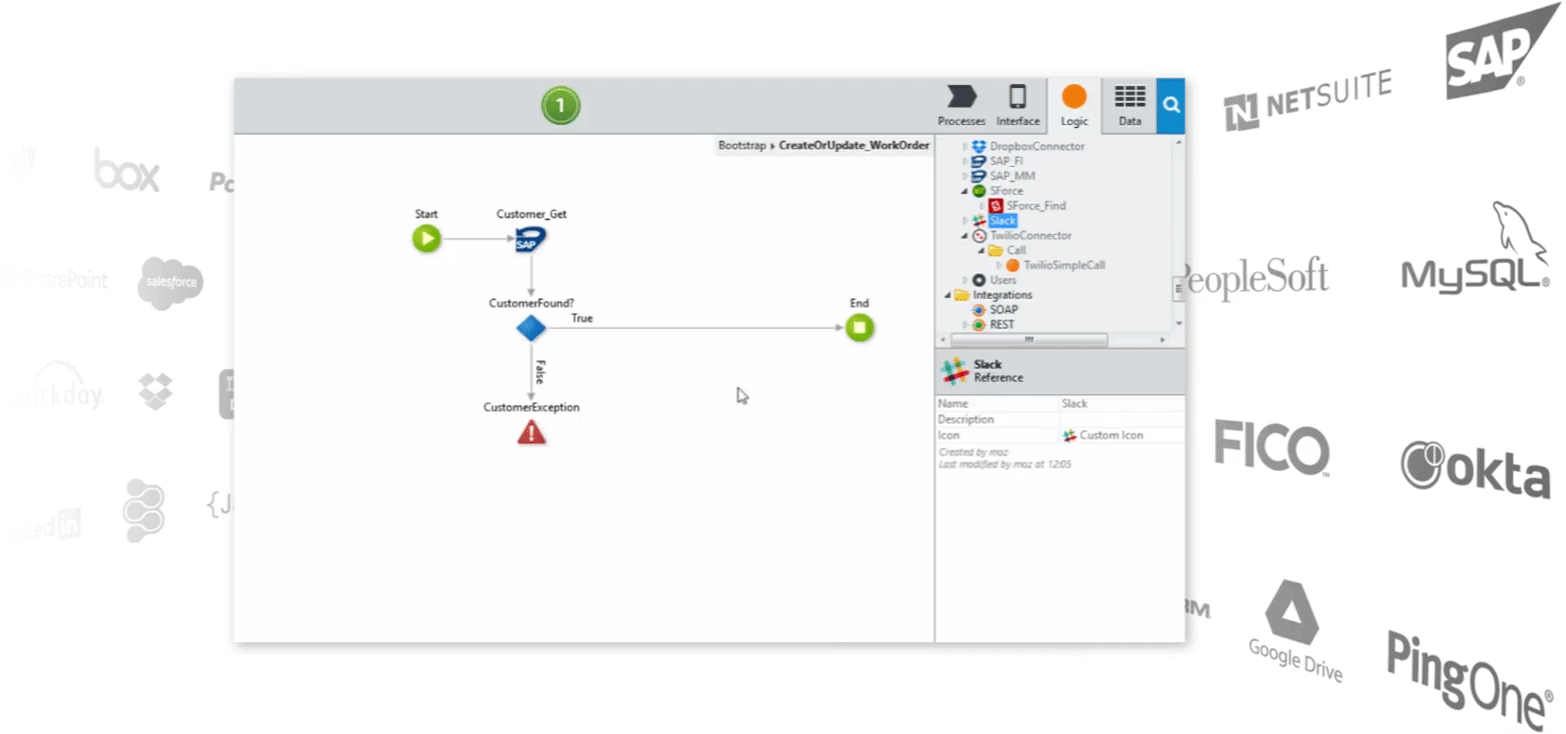
Task: Expand the REST integrations node
Action: pos(965,326)
